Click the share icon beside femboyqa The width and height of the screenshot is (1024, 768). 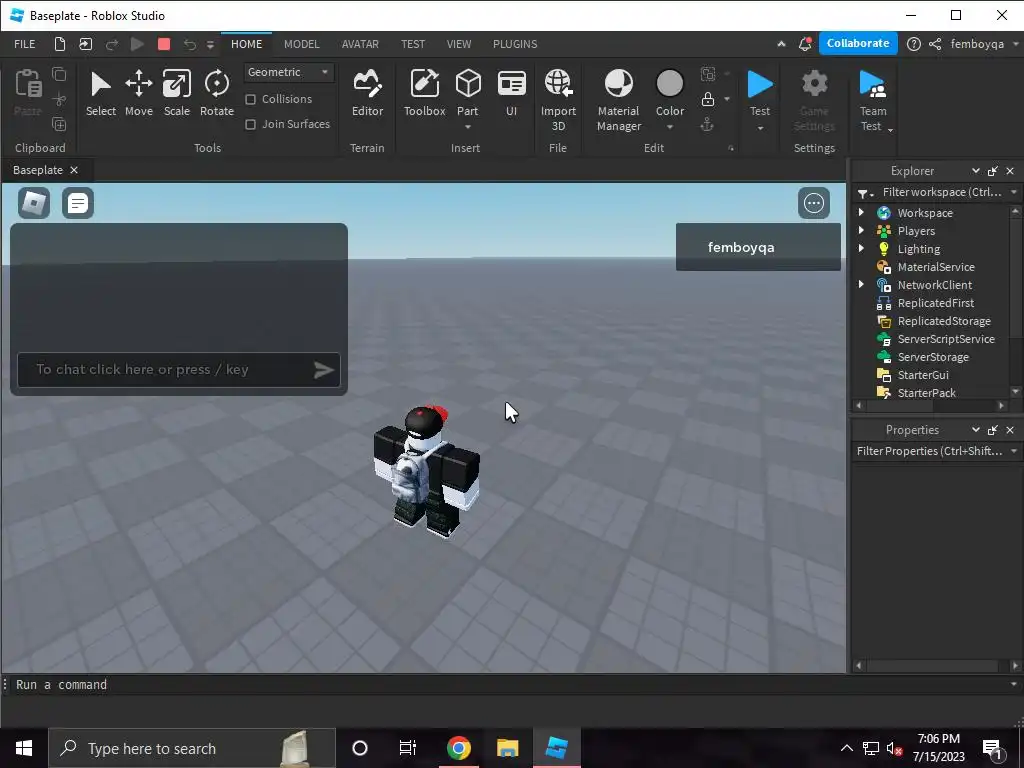(935, 44)
